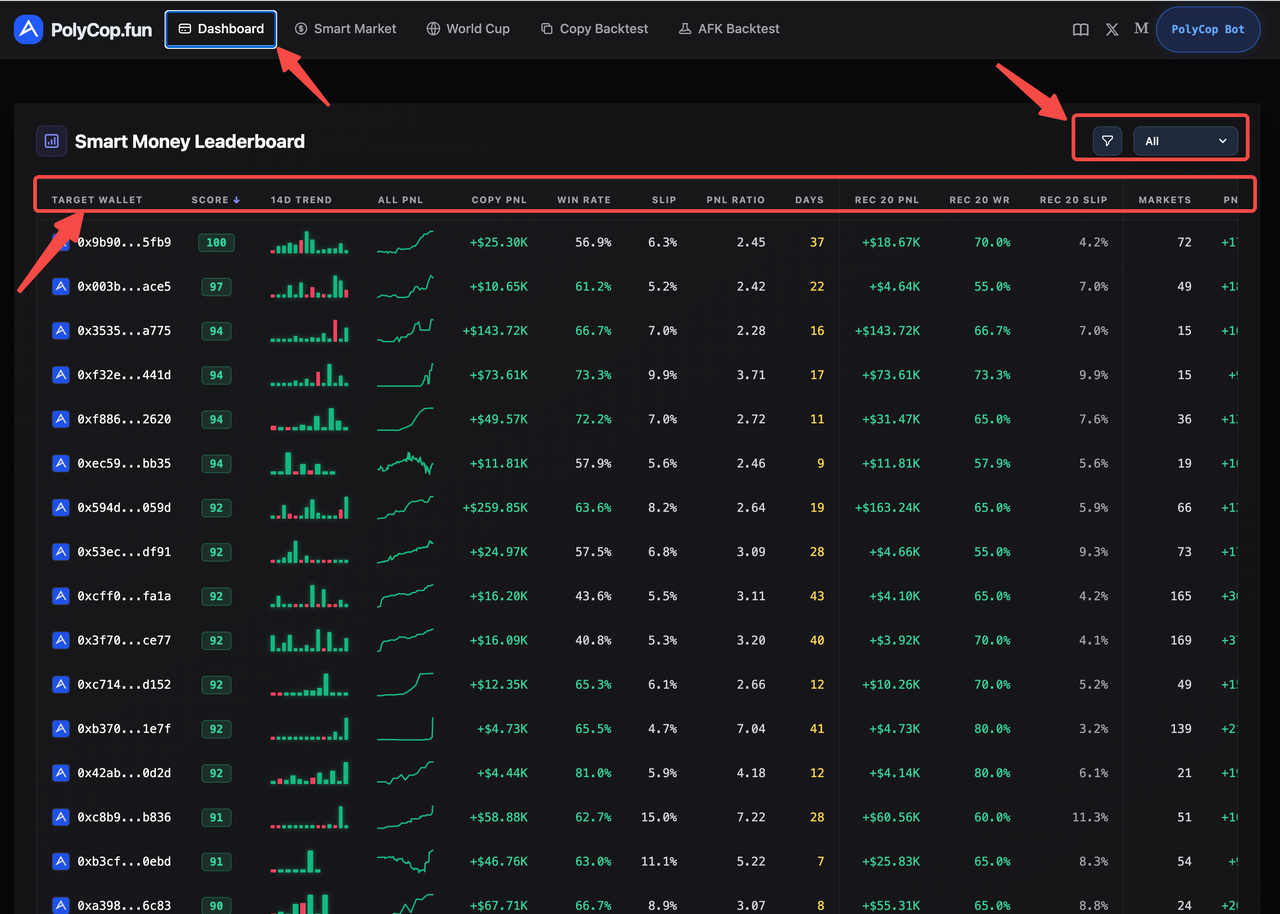Viewport: 1280px width, 914px height.
Task: Go to Copy Backtest tab
Action: point(594,29)
